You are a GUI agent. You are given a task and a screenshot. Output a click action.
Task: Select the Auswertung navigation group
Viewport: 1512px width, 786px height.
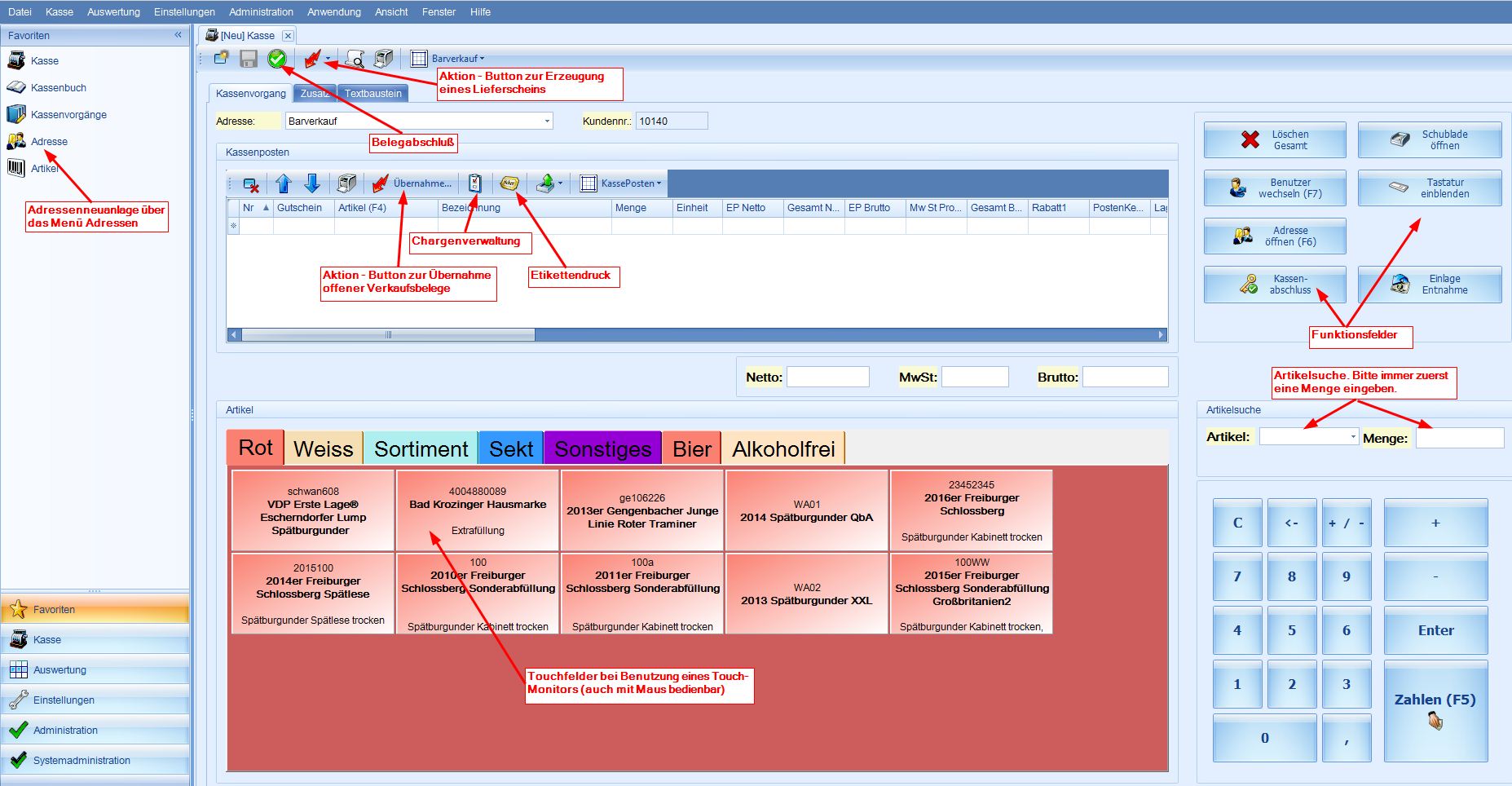point(95,670)
